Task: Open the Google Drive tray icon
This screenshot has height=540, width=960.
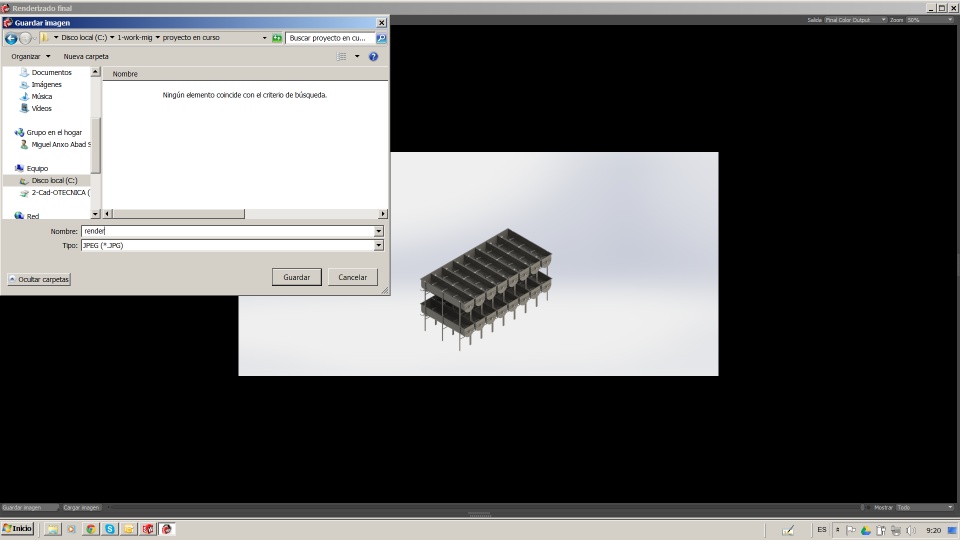Action: coord(866,530)
